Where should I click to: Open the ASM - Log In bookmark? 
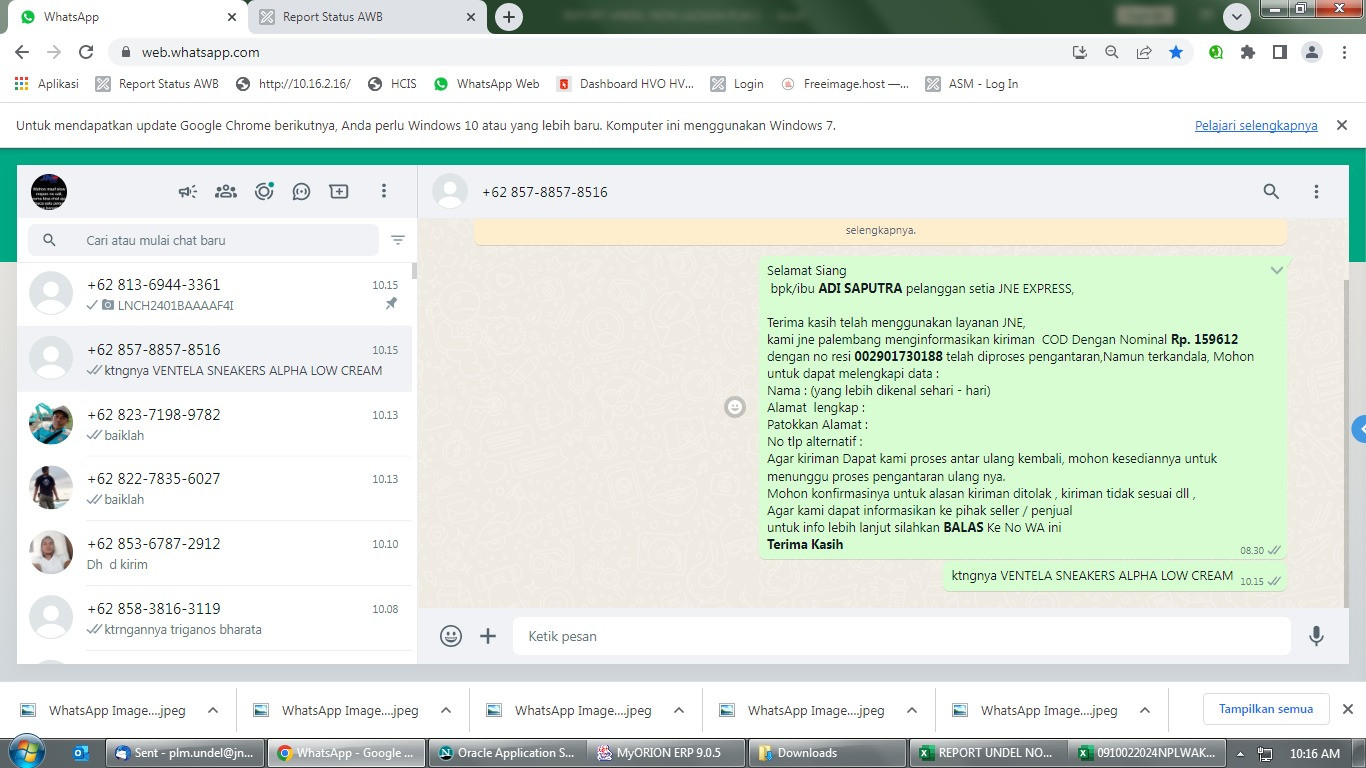point(972,84)
